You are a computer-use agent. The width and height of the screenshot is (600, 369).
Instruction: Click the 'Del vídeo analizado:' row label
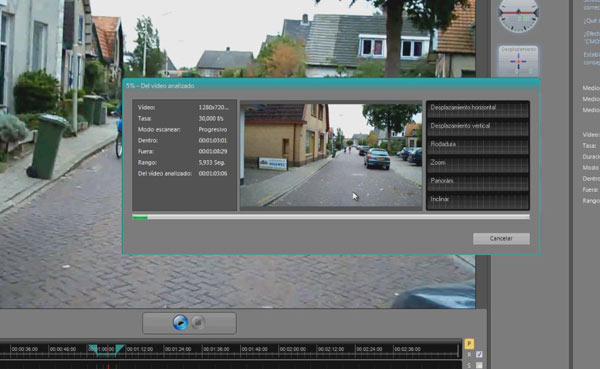(165, 174)
